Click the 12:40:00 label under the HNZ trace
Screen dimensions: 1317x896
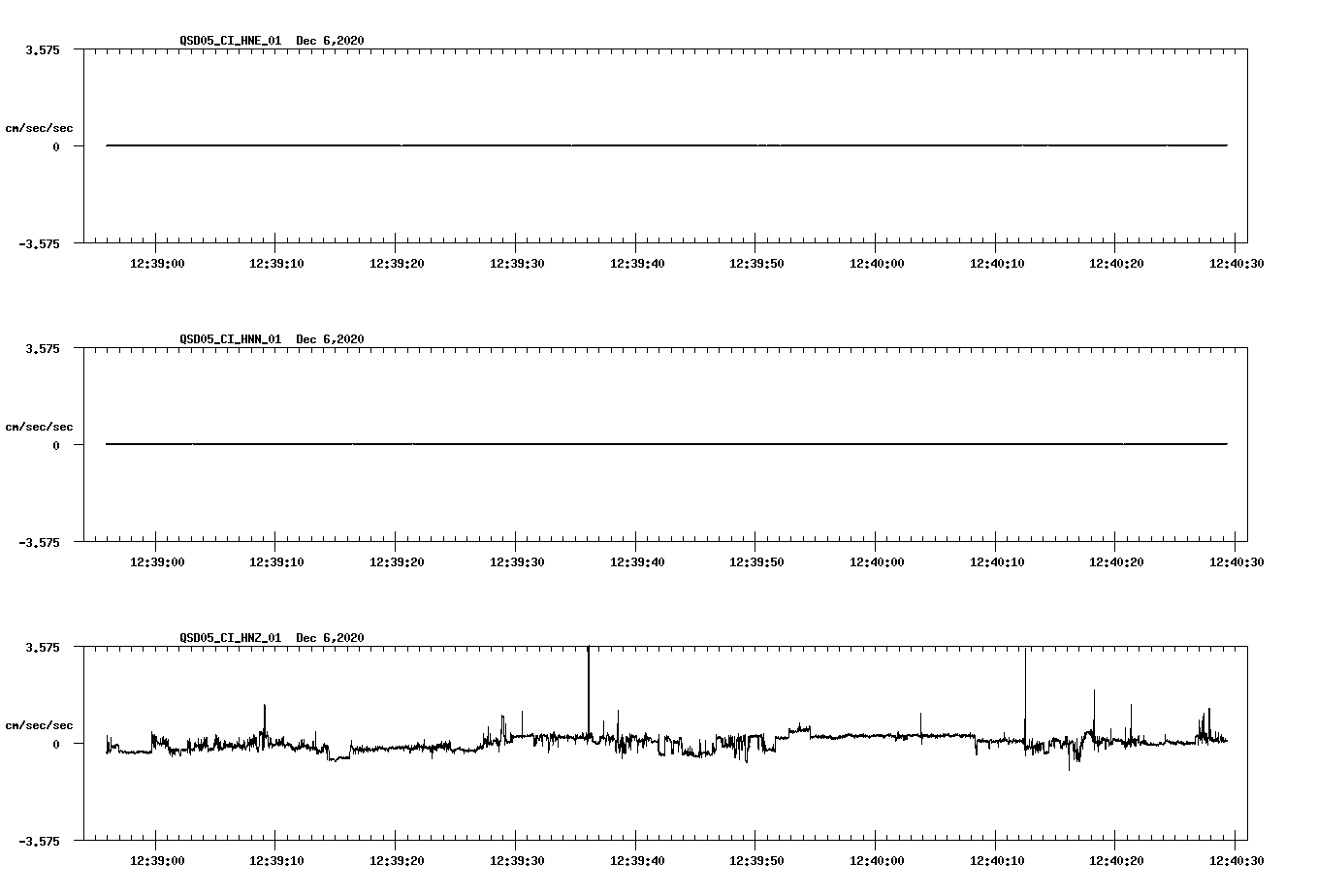tap(879, 858)
